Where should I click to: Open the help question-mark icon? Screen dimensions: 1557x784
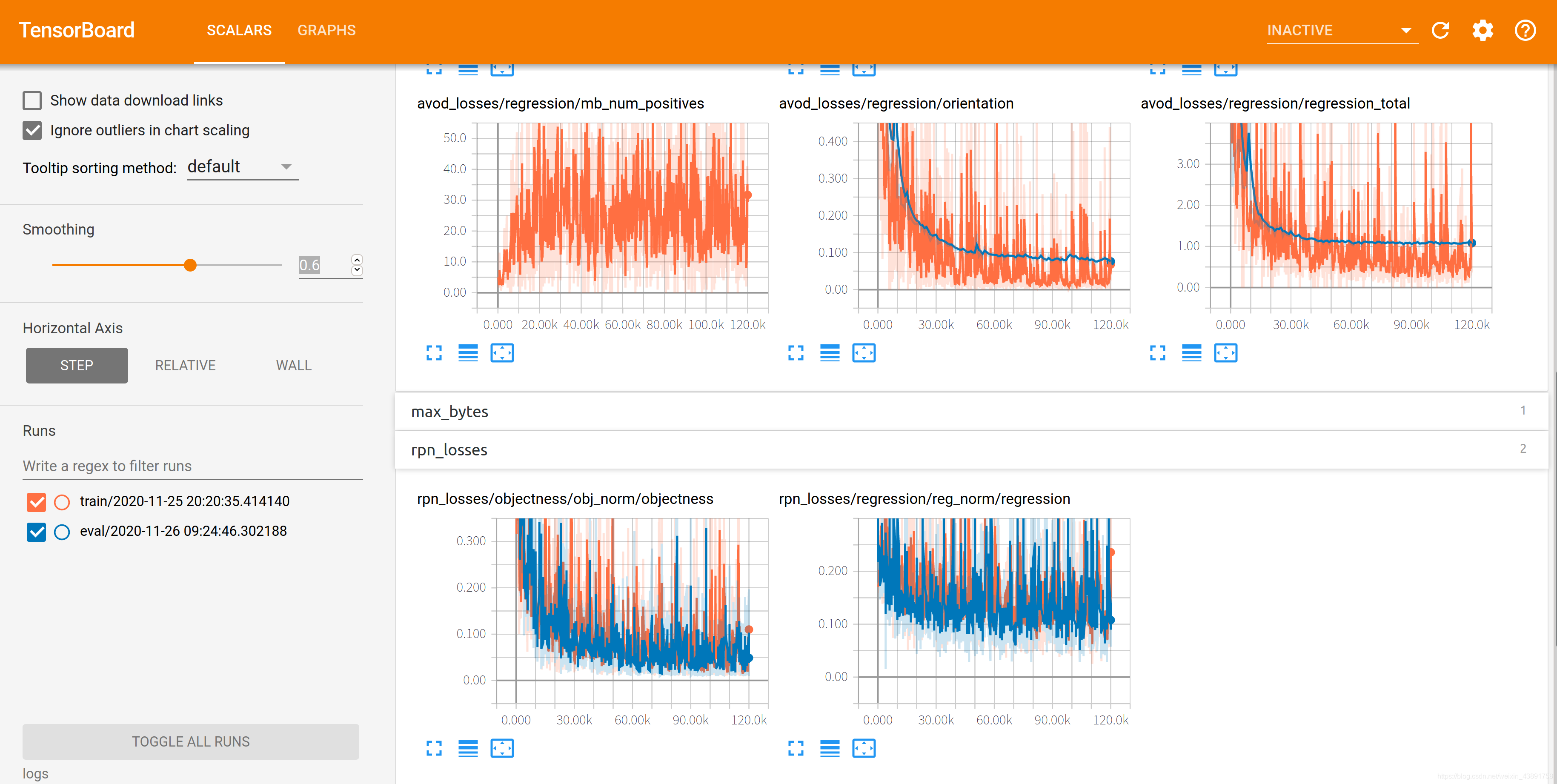pyautogui.click(x=1525, y=30)
